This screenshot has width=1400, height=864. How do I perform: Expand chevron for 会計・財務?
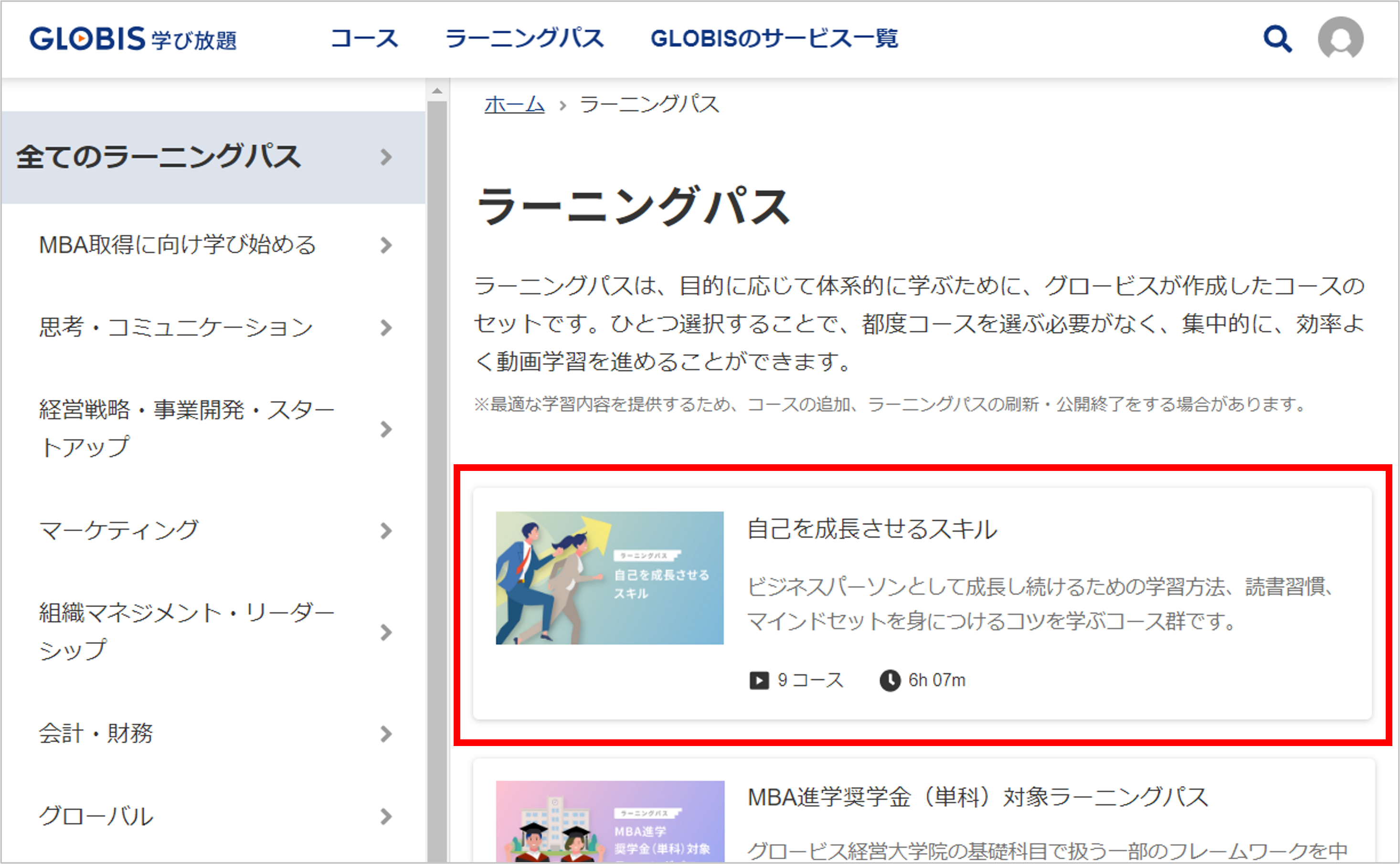(x=386, y=734)
